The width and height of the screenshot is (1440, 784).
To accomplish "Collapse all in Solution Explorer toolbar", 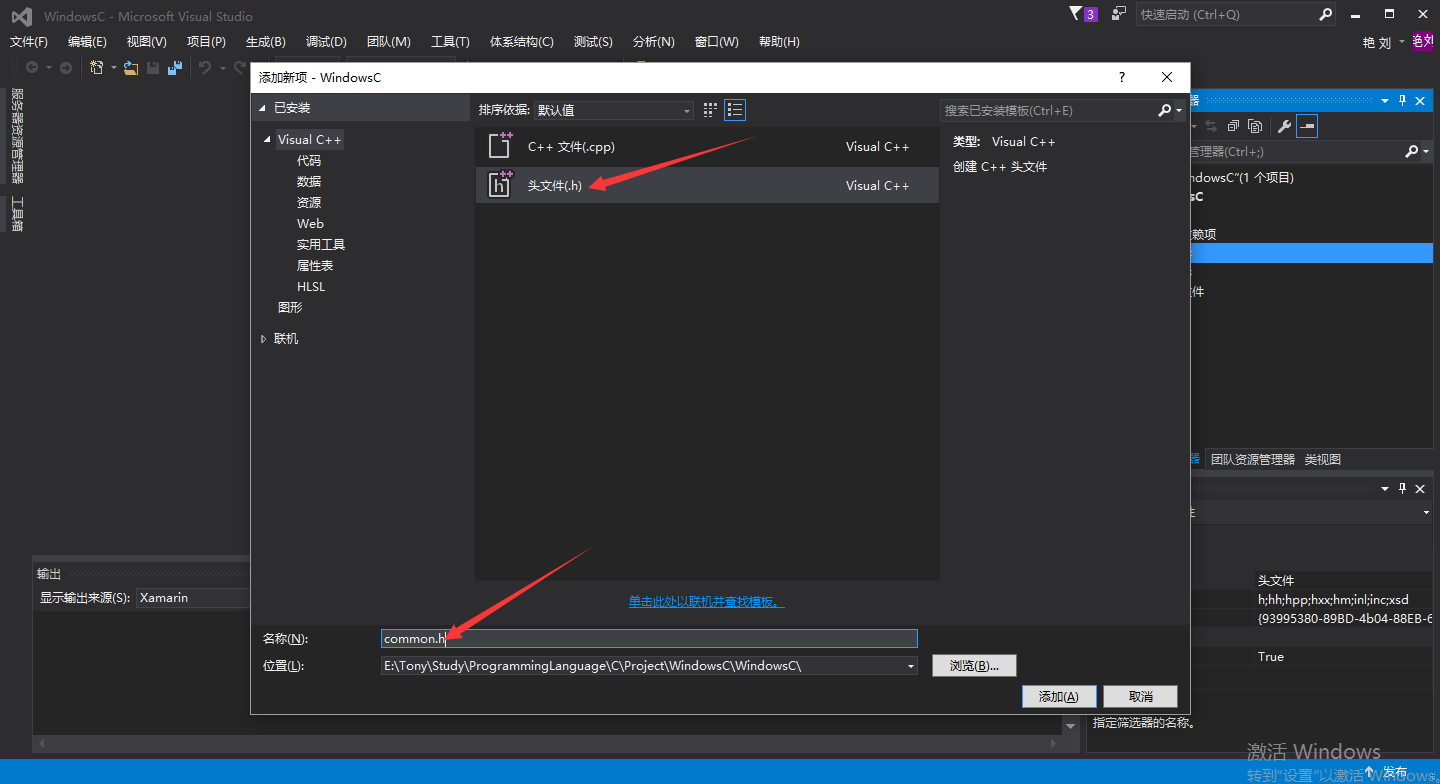I will pyautogui.click(x=1234, y=126).
